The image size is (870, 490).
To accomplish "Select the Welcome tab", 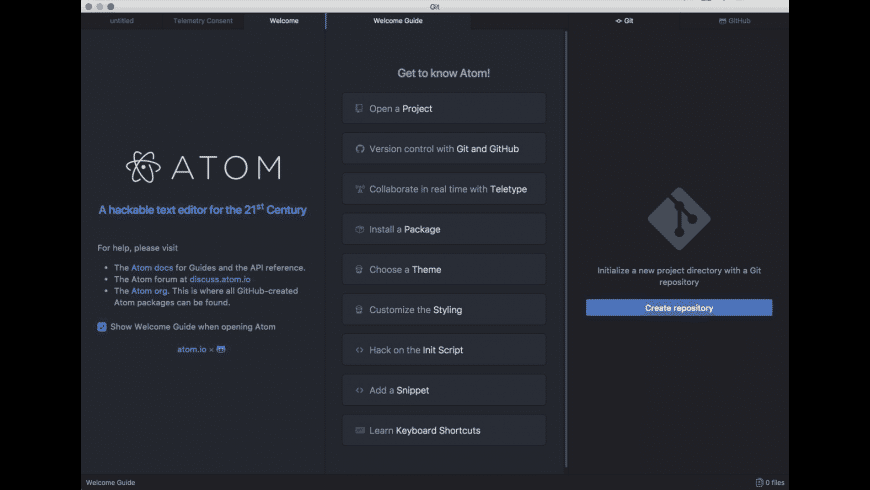I will click(x=284, y=21).
